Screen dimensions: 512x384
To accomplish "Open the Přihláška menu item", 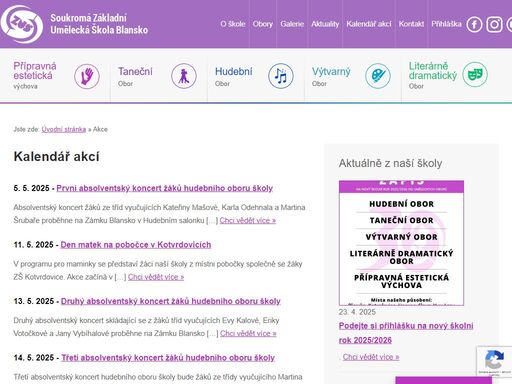I will pyautogui.click(x=446, y=24).
